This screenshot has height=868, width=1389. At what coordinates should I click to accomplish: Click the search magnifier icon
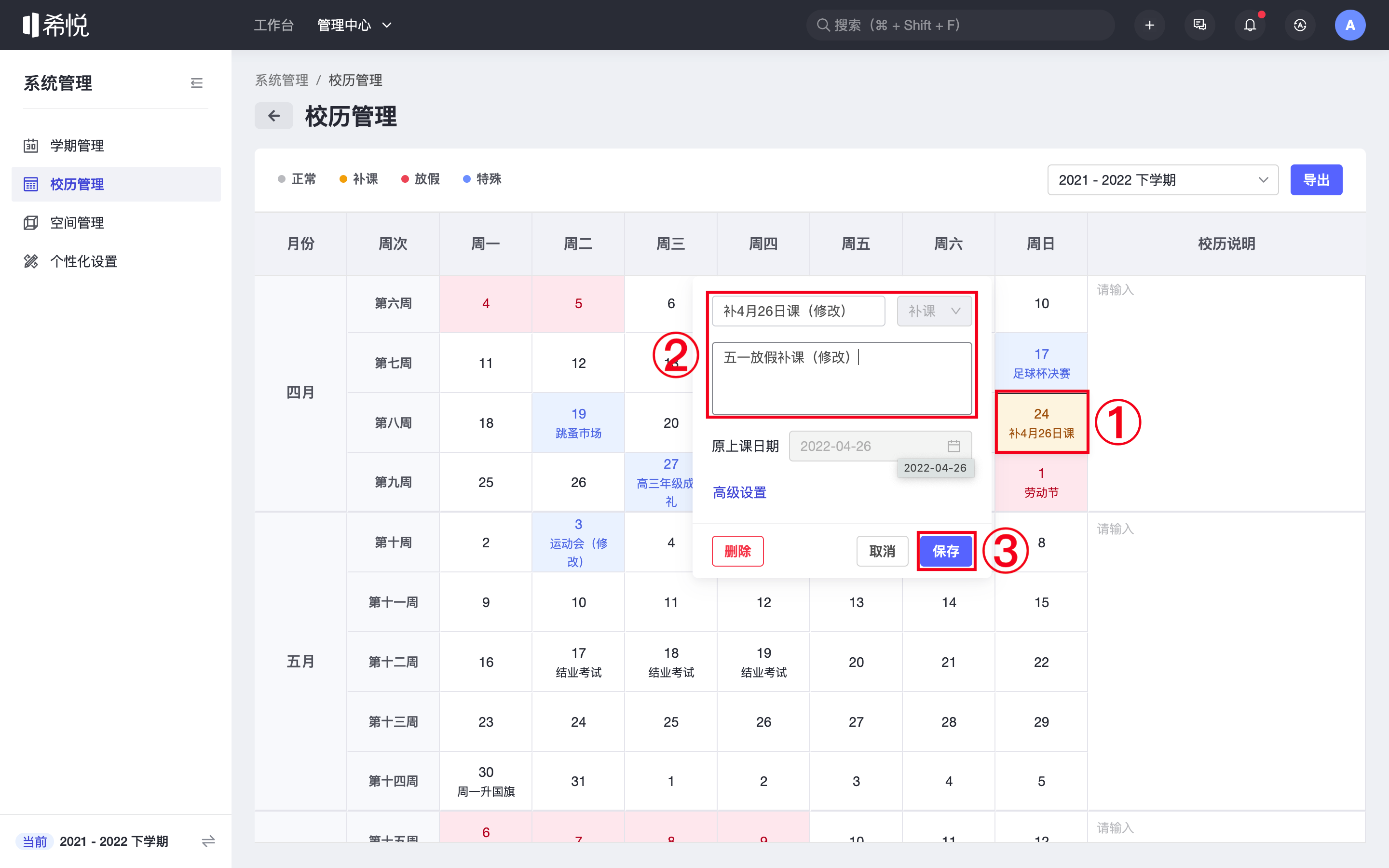point(822,25)
